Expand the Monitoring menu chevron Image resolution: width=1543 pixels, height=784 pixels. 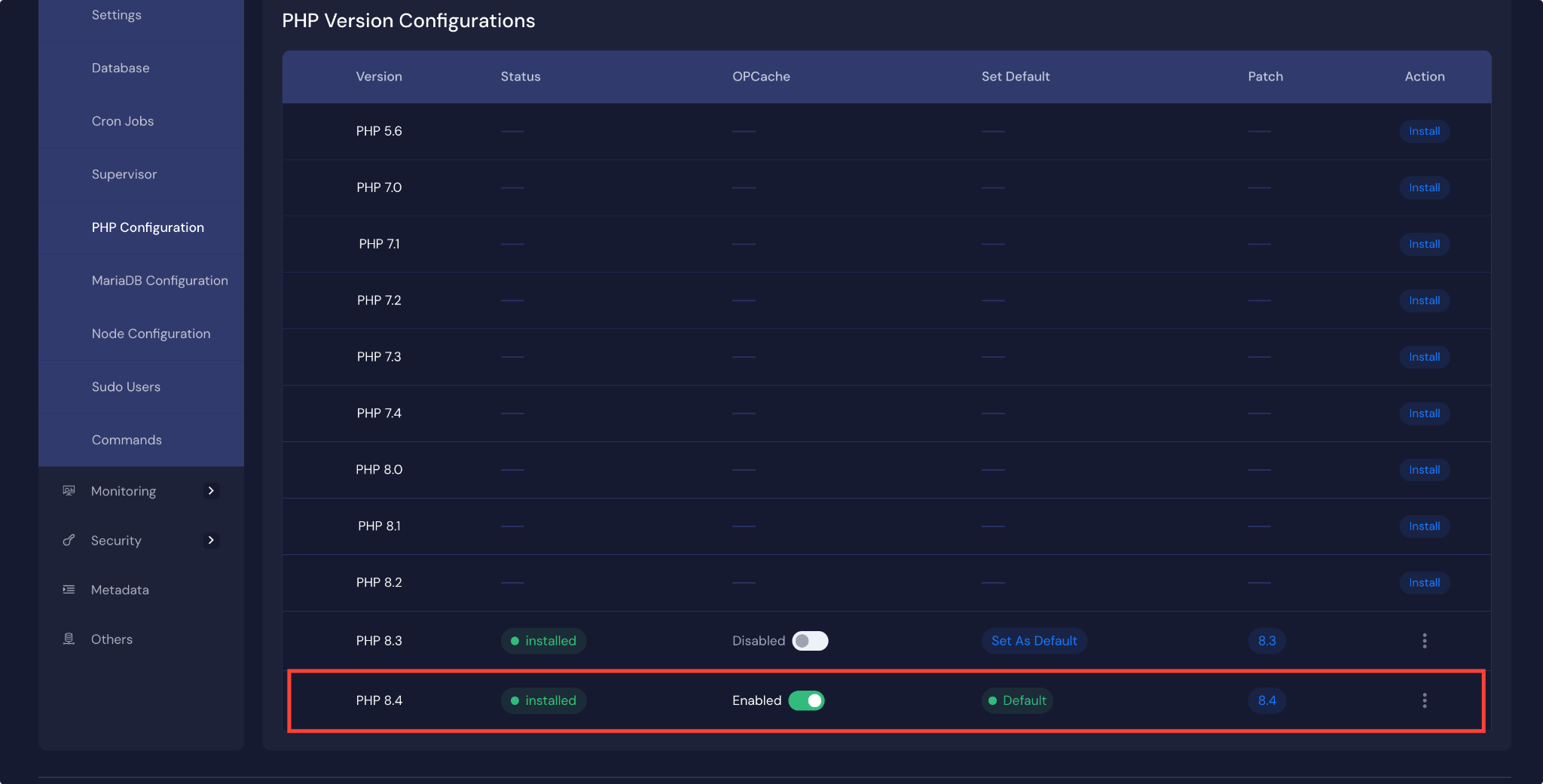211,491
